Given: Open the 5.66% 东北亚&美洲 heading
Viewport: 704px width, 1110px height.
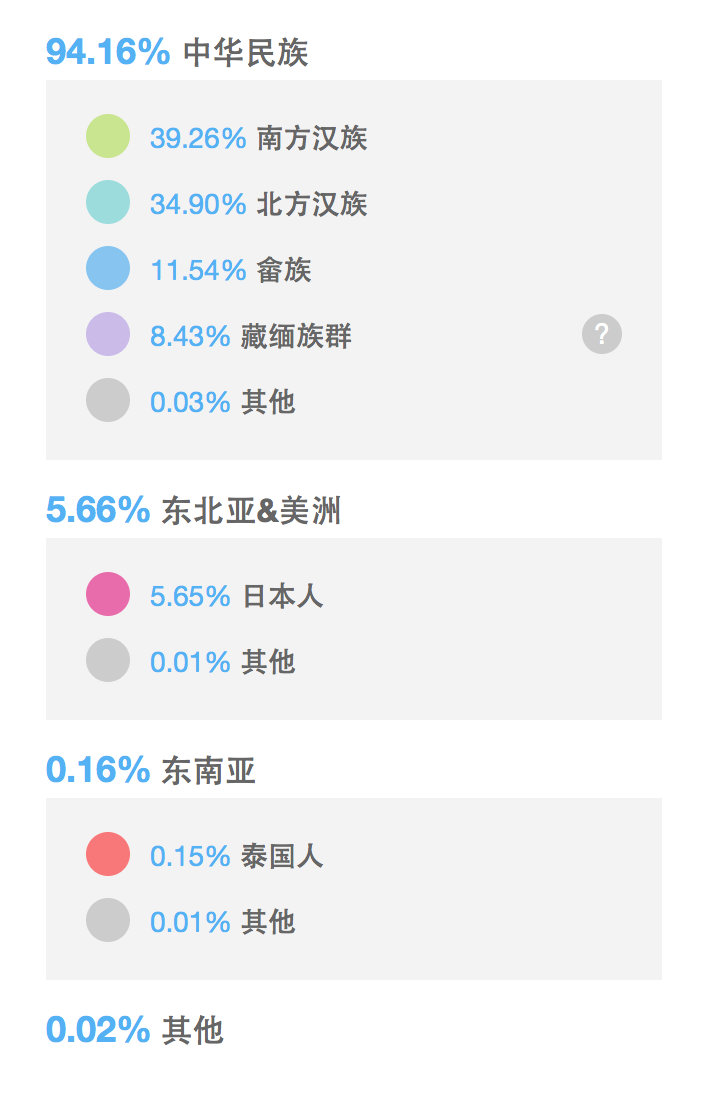Looking at the screenshot, I should (x=193, y=510).
